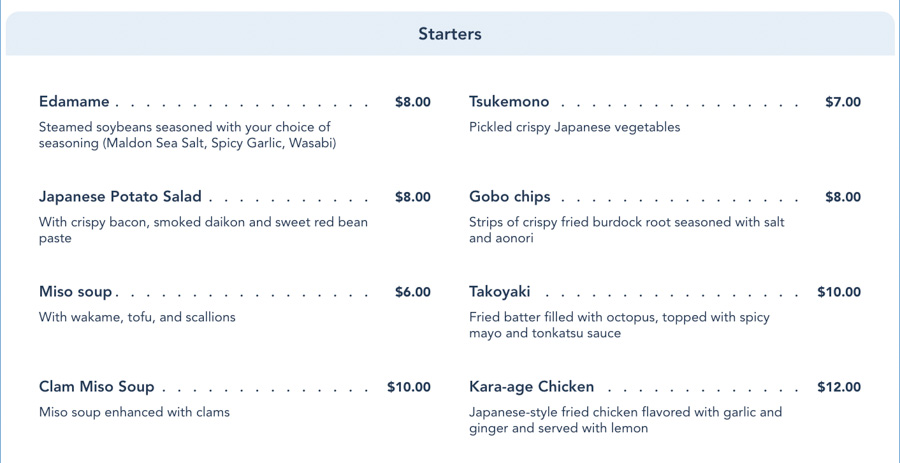Choose Japanese Potato Salad from starters
900x463 pixels.
tap(120, 197)
